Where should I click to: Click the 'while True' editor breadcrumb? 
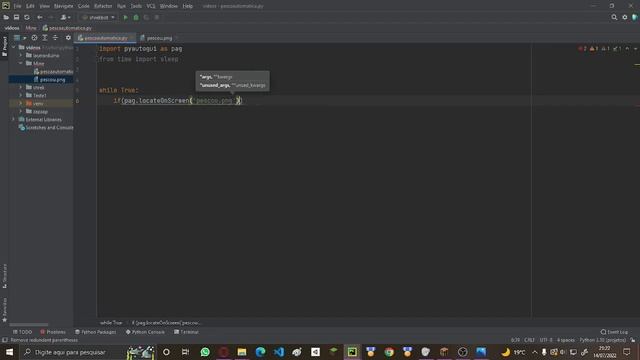click(111, 322)
